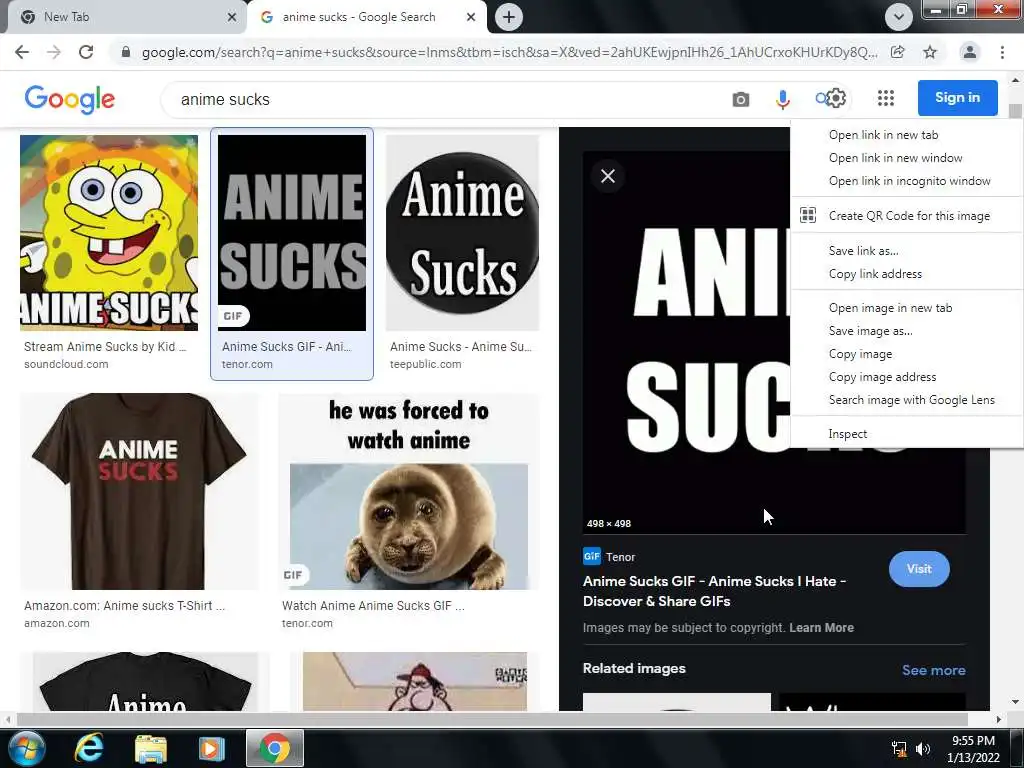Screen dimensions: 1024x768
Task: Close the New Tab tab
Action: pyautogui.click(x=232, y=17)
